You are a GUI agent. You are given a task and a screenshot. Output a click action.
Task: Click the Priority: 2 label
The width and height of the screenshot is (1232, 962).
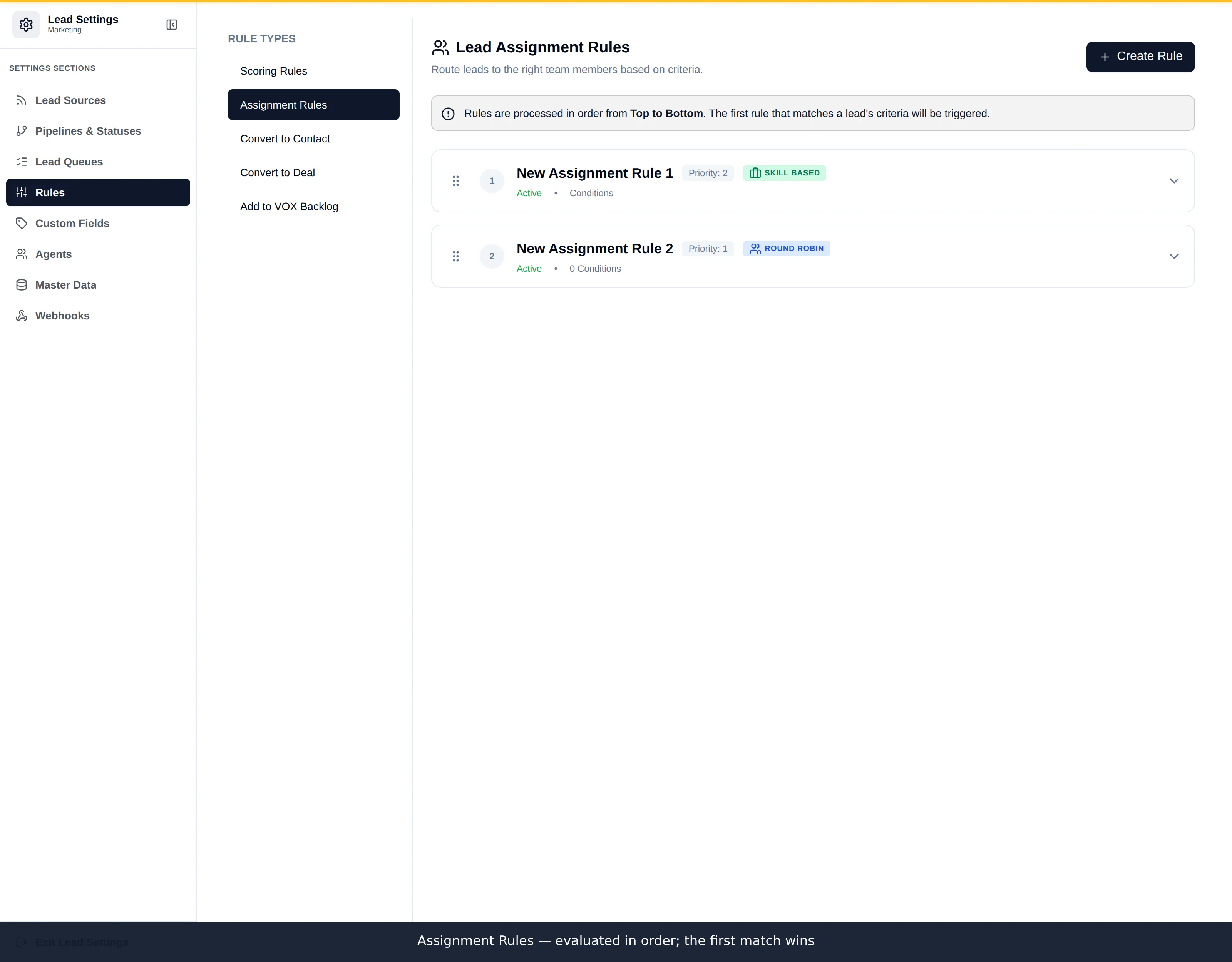pos(708,173)
